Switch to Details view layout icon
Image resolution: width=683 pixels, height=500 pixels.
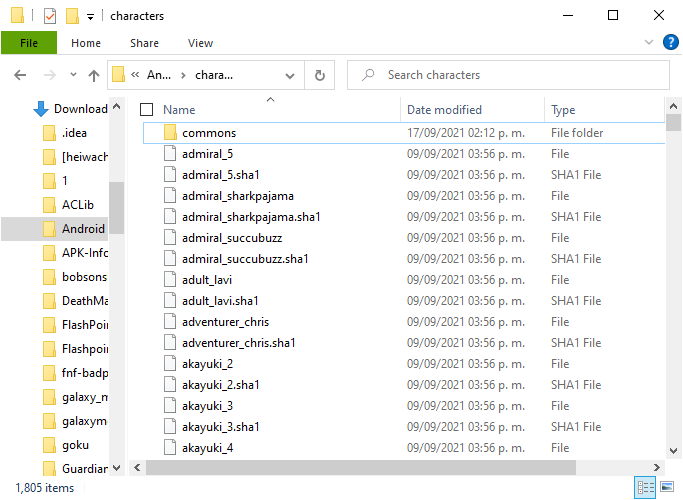pos(646,487)
